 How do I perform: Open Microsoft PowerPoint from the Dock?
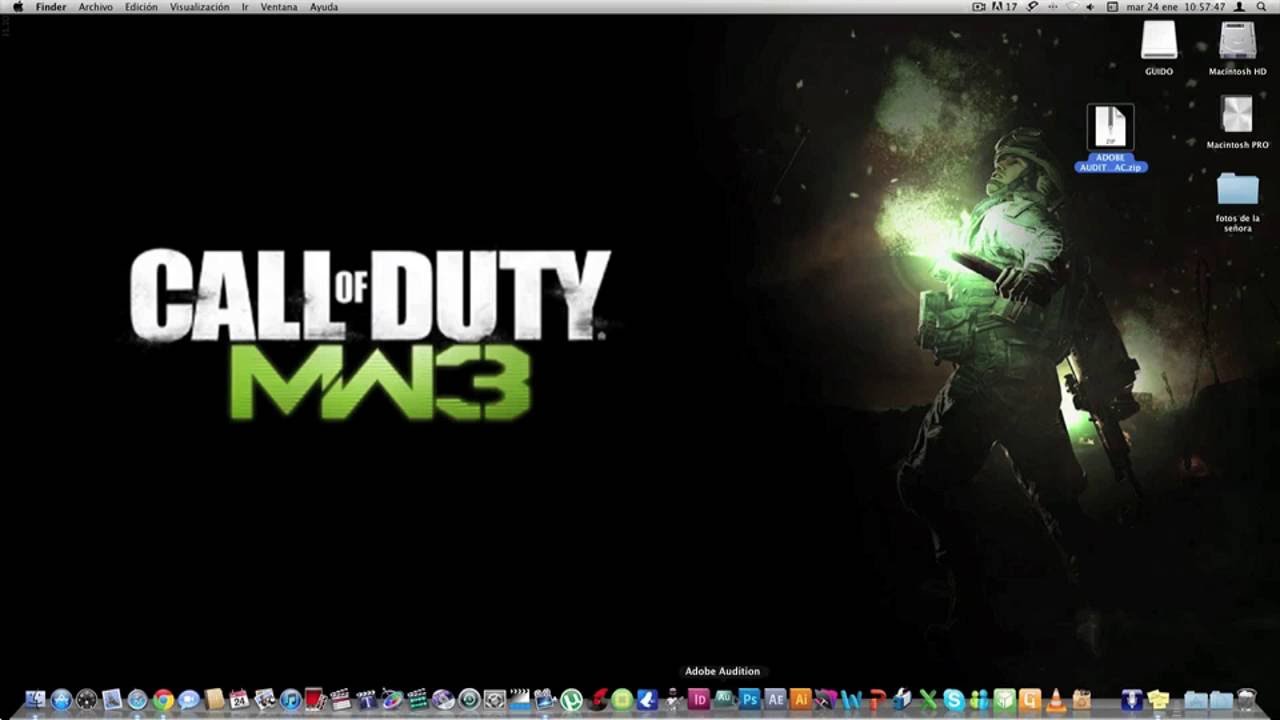[x=877, y=699]
